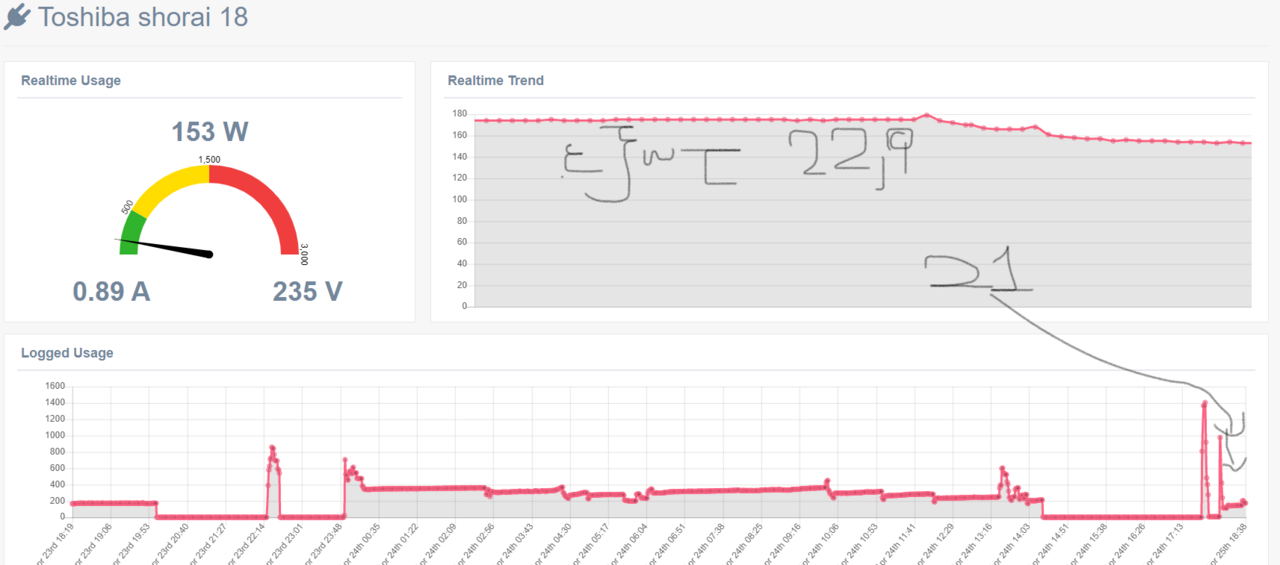
Task: Click the 80 label on Realtime Trend axis
Action: (463, 221)
